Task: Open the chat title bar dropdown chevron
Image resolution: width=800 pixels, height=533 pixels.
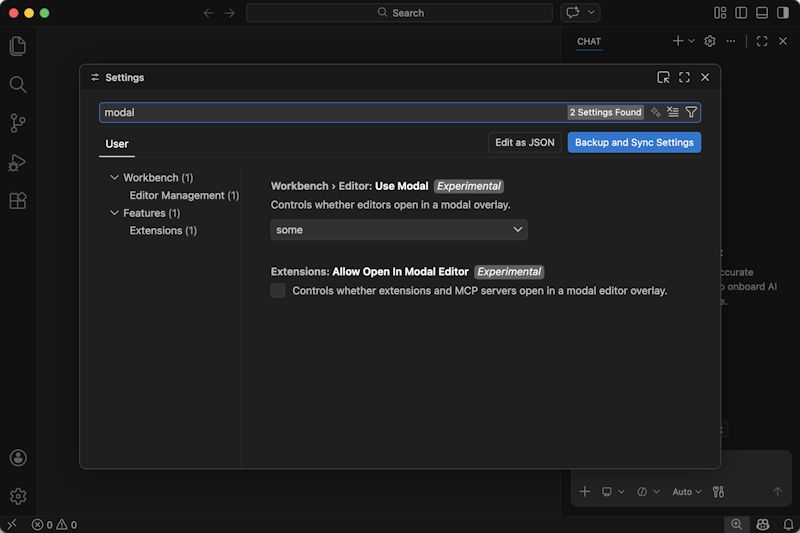Action: (x=591, y=12)
